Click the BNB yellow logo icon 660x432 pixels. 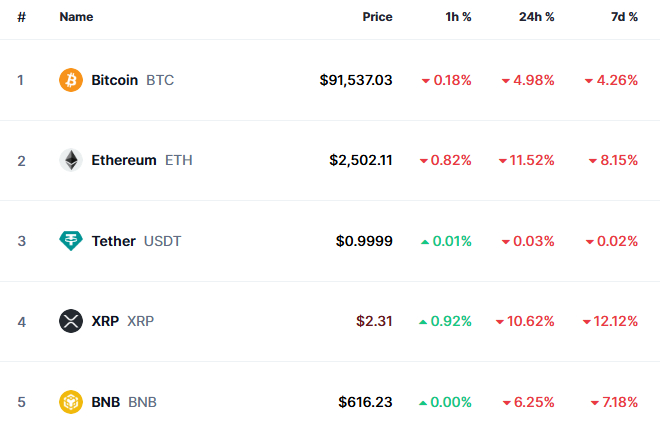coord(71,402)
